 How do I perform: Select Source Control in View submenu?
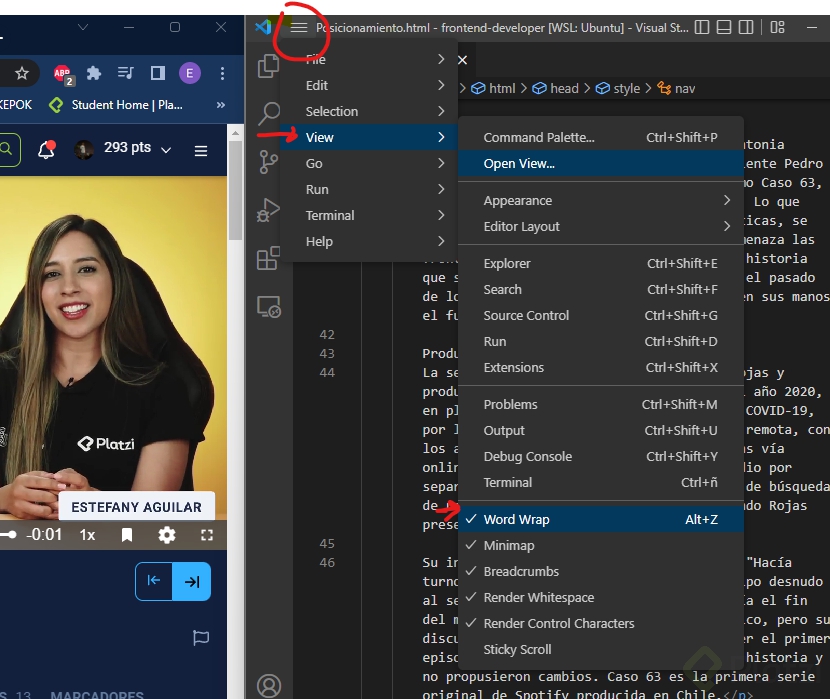[601, 315]
